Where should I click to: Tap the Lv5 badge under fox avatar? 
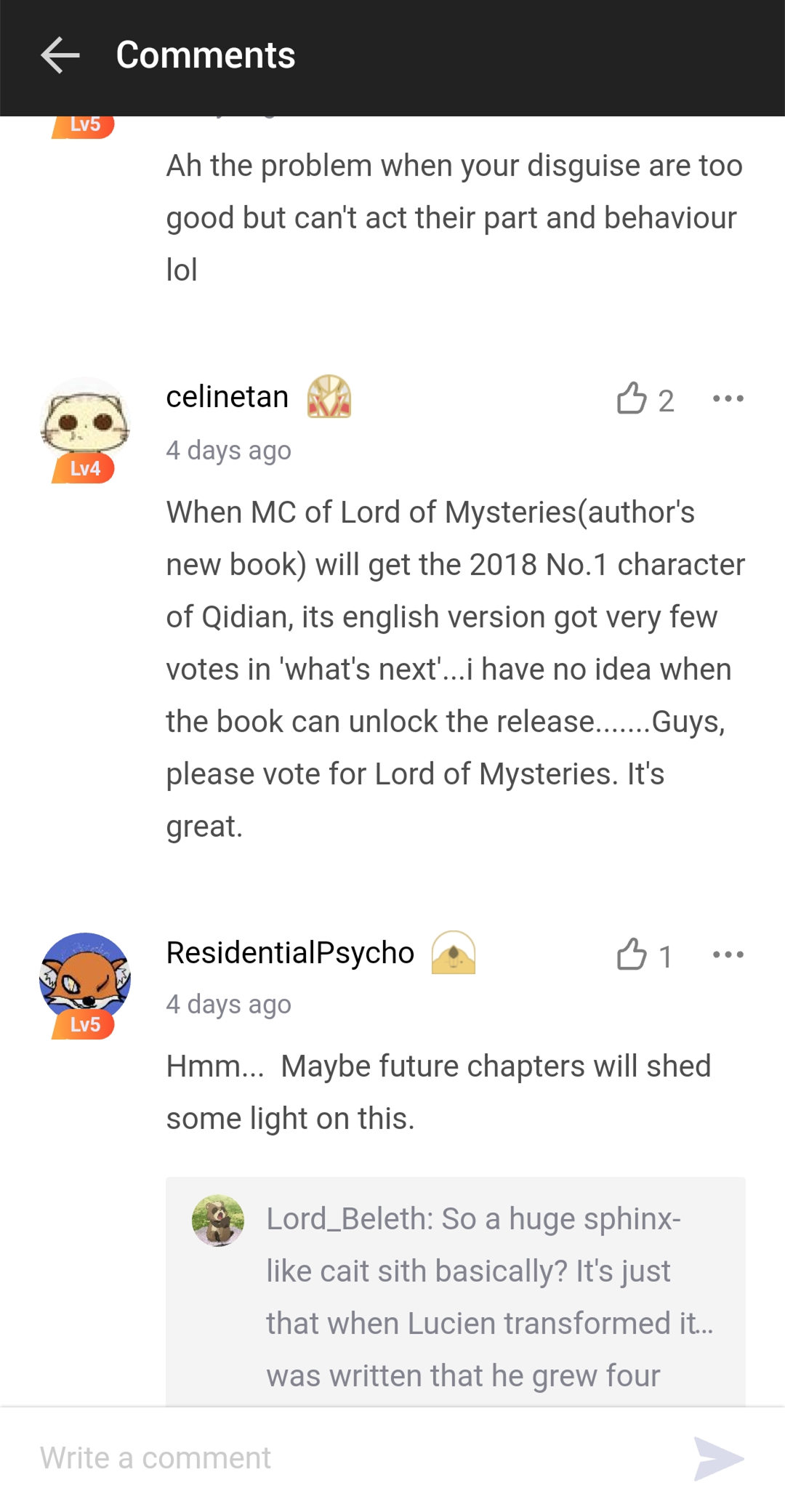pos(84,1025)
